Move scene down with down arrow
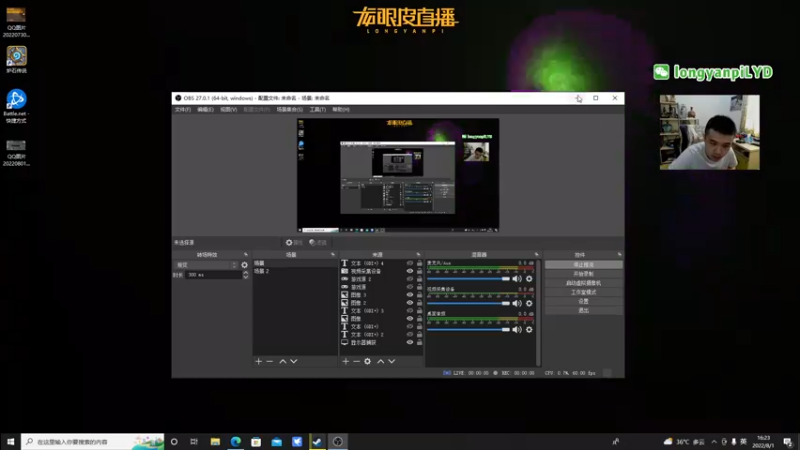 tap(294, 361)
